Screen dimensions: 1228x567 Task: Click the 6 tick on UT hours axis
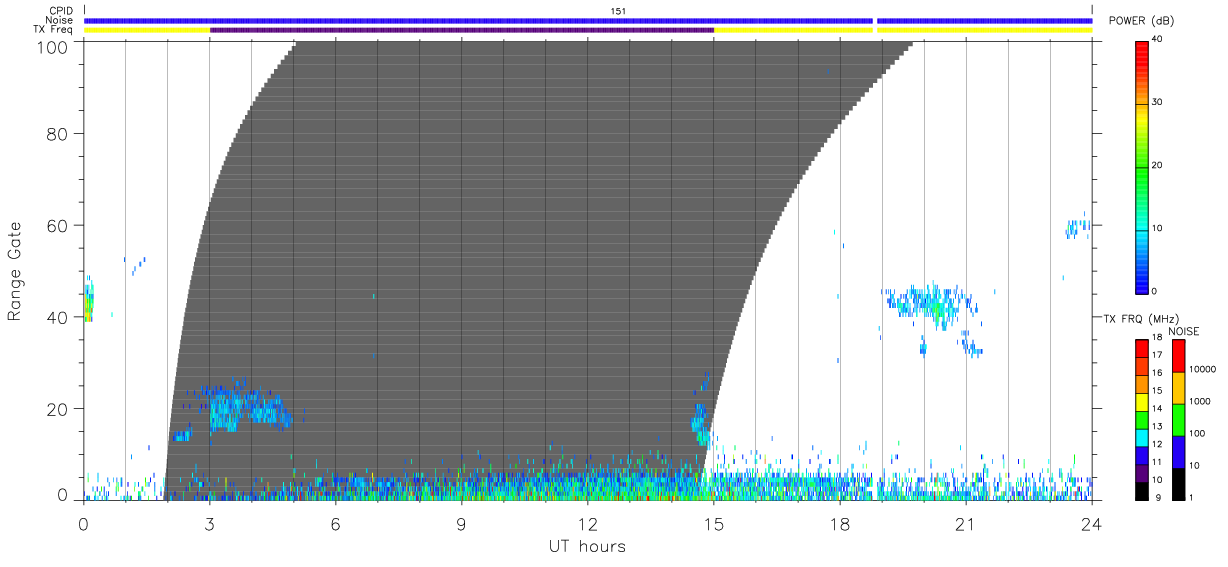[x=335, y=523]
